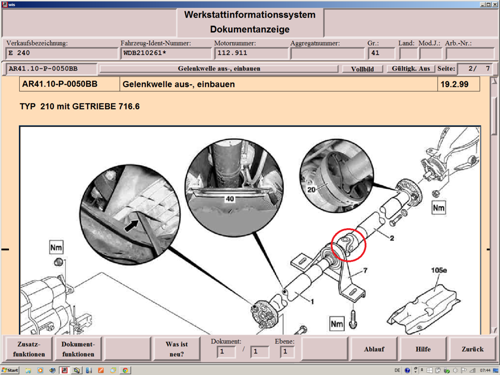
Task: Click the callout image labeled 40
Action: 234,188
